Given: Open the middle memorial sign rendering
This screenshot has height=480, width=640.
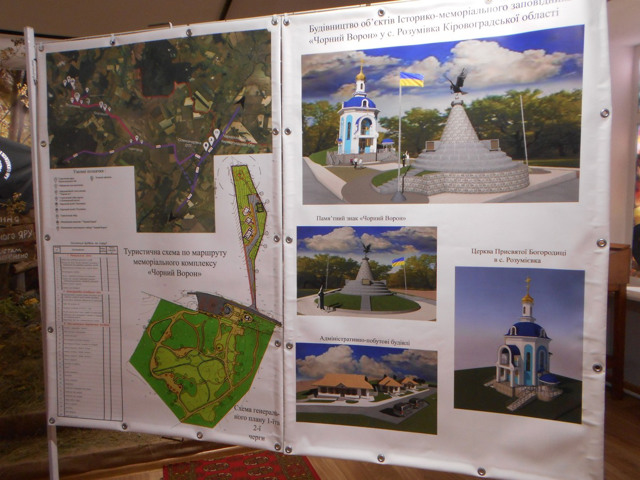Looking at the screenshot, I should (x=366, y=272).
